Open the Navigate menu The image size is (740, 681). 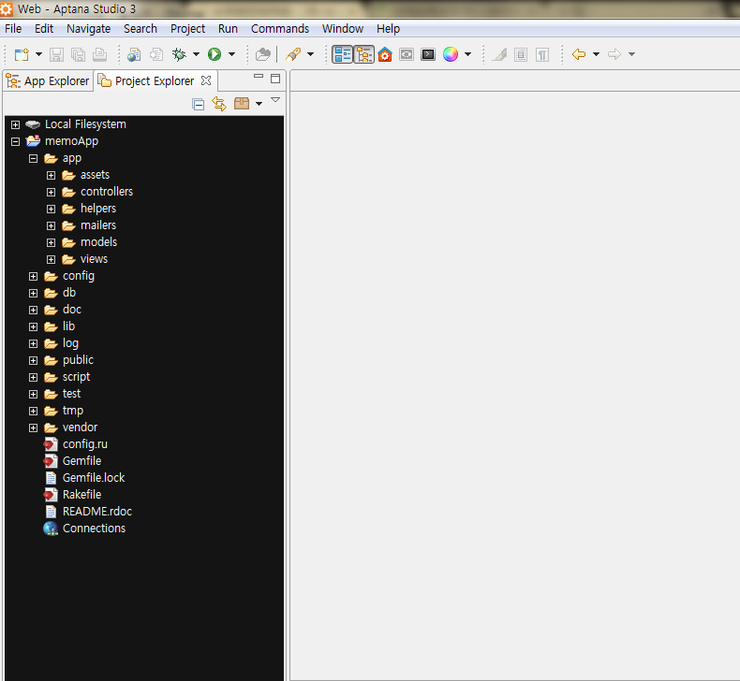89,29
